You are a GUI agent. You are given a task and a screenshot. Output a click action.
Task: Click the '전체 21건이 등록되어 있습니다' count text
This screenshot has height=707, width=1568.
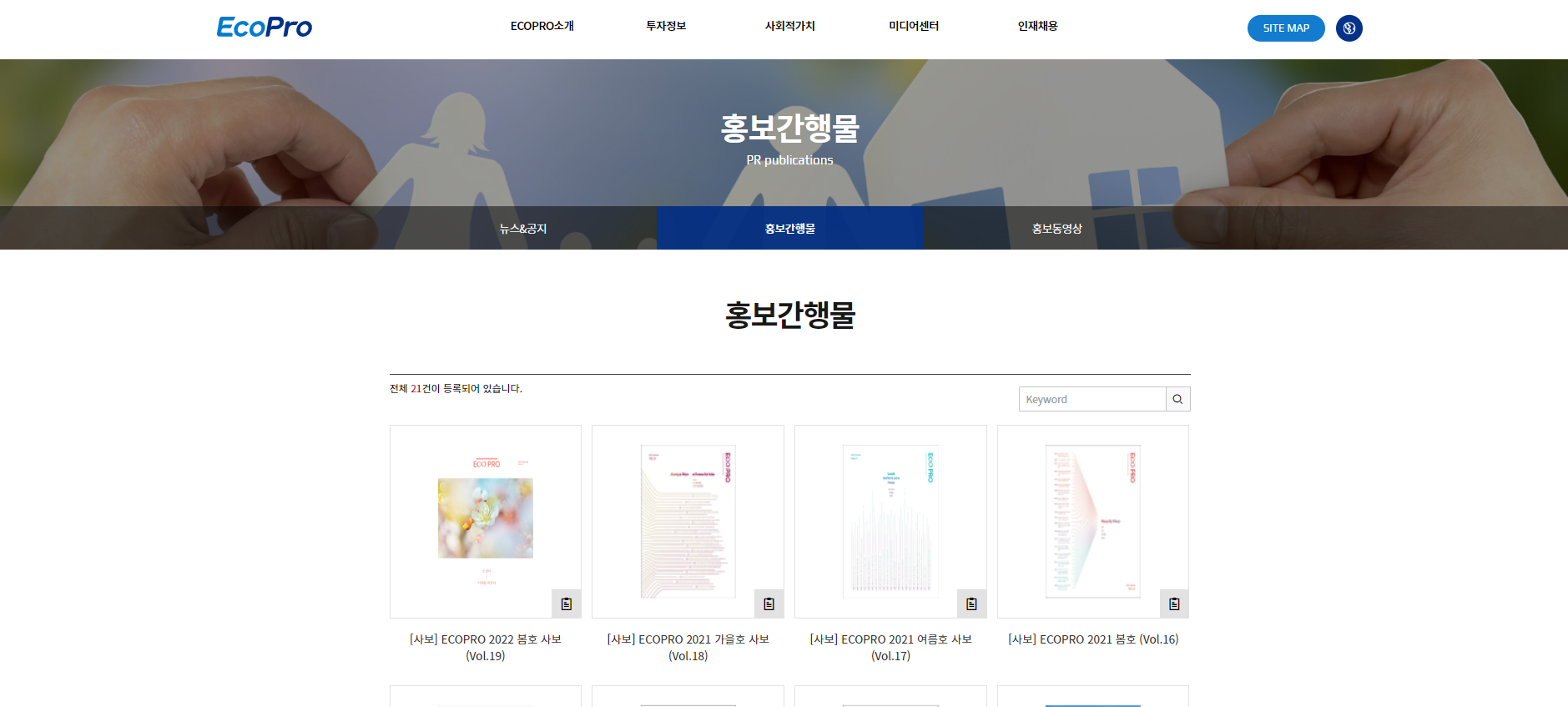(456, 388)
